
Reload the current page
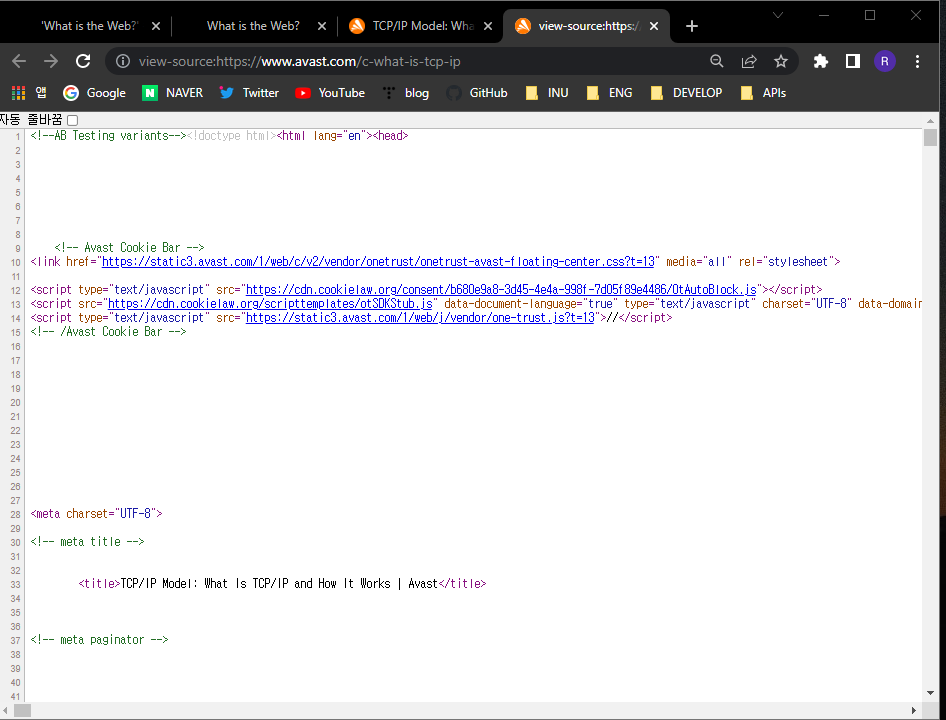pyautogui.click(x=83, y=61)
